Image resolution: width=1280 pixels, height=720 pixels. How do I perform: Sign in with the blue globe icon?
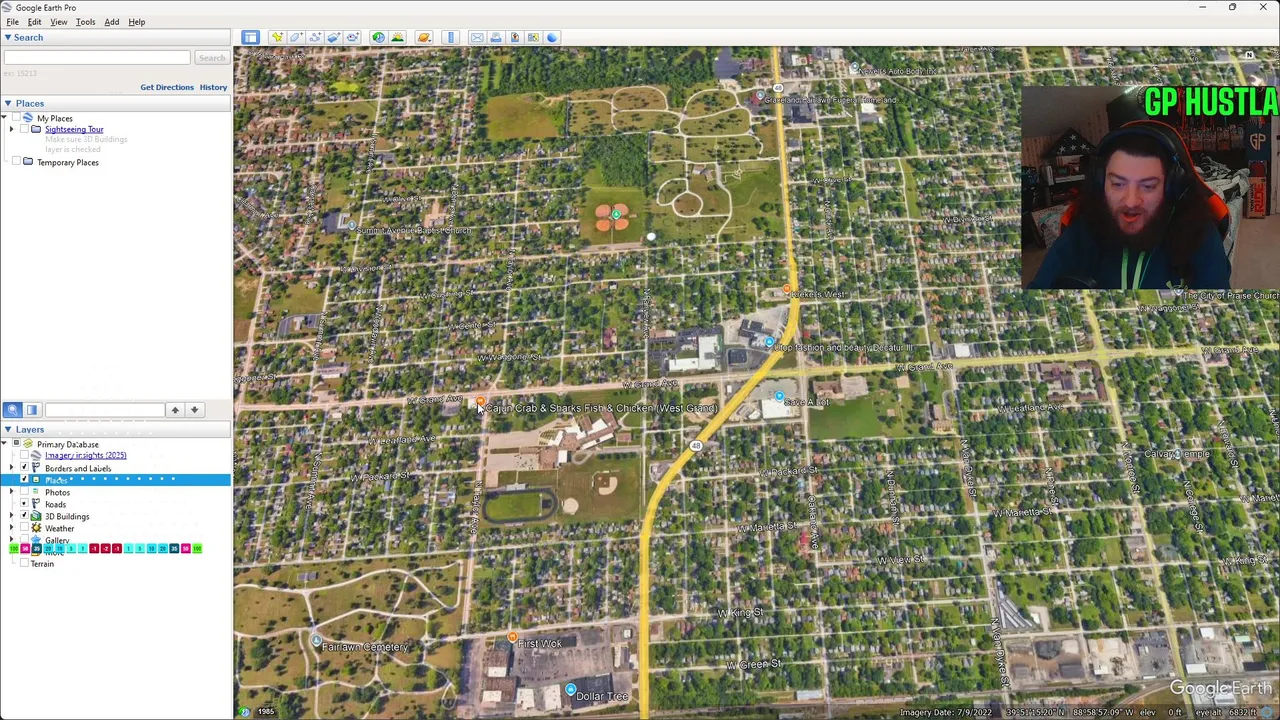tap(552, 37)
